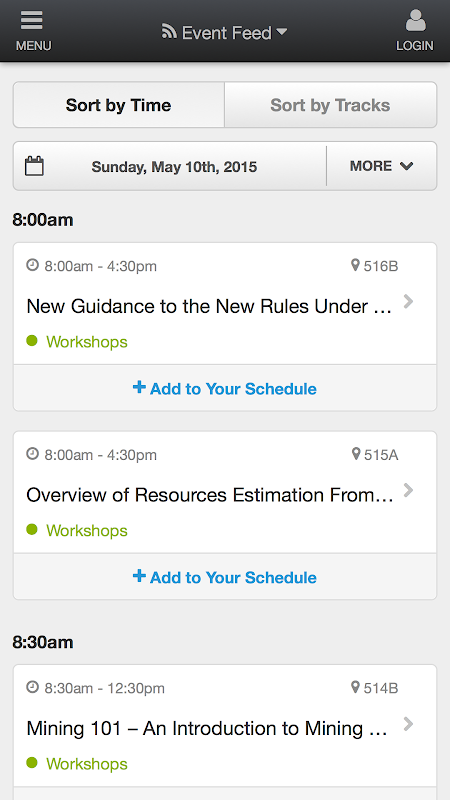This screenshot has width=450, height=800.
Task: Click the clock icon of the 8:30am - 12:30pm session
Action: pyautogui.click(x=33, y=687)
